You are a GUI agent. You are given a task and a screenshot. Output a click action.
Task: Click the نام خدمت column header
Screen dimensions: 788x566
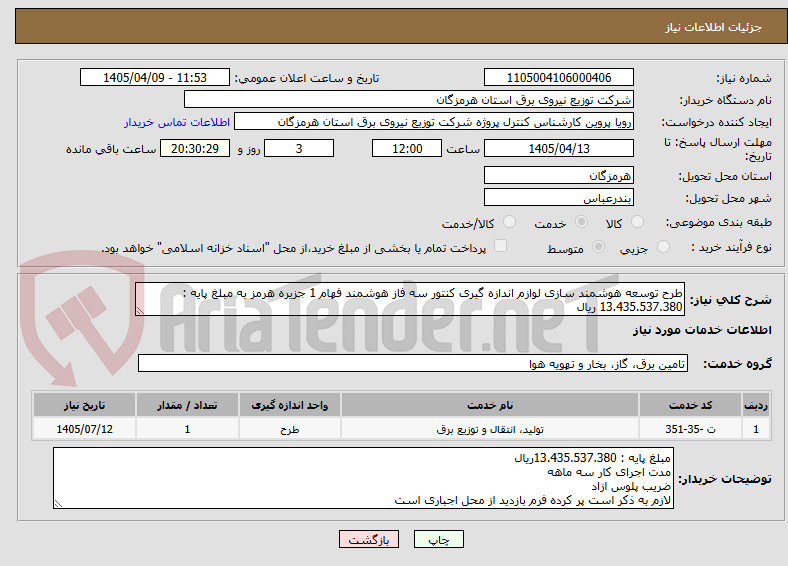(x=490, y=405)
